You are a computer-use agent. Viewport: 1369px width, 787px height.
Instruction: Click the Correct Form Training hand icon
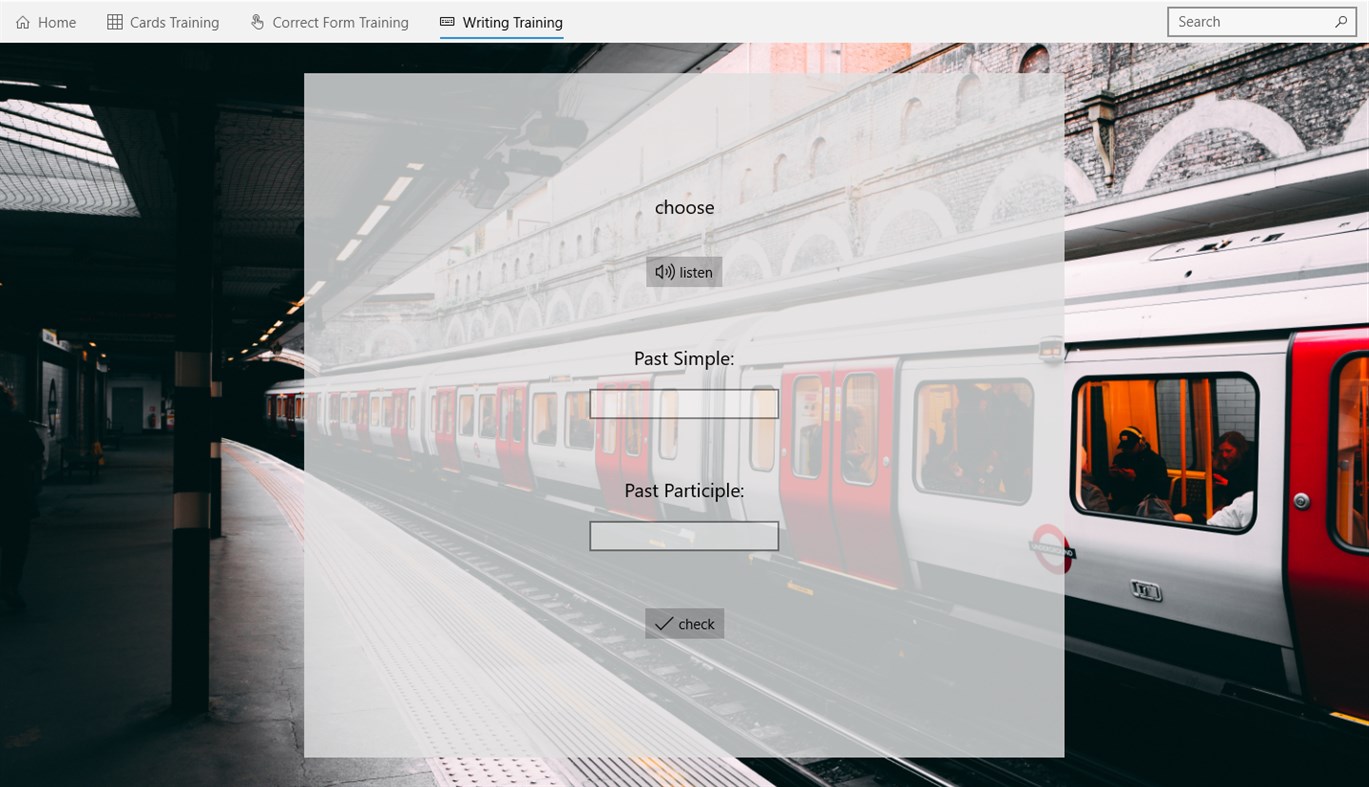pos(257,22)
